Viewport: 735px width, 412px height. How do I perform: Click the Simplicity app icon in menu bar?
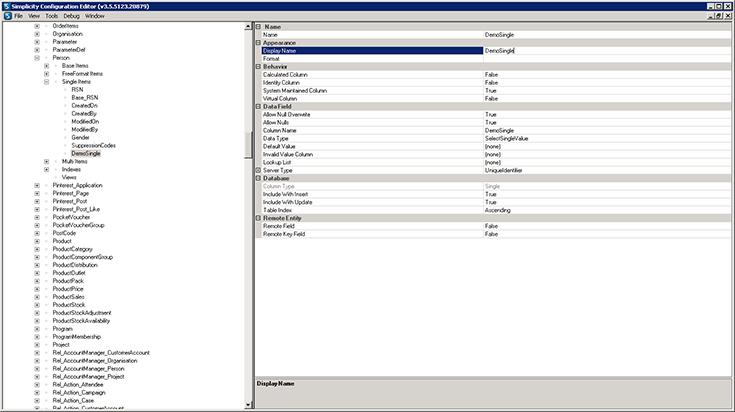click(x=8, y=16)
